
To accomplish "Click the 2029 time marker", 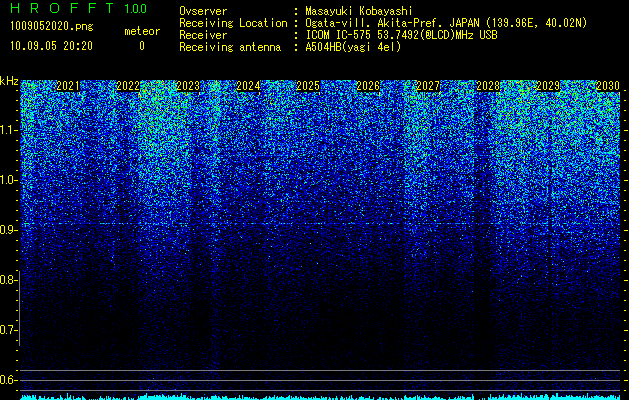I will 548,86.
